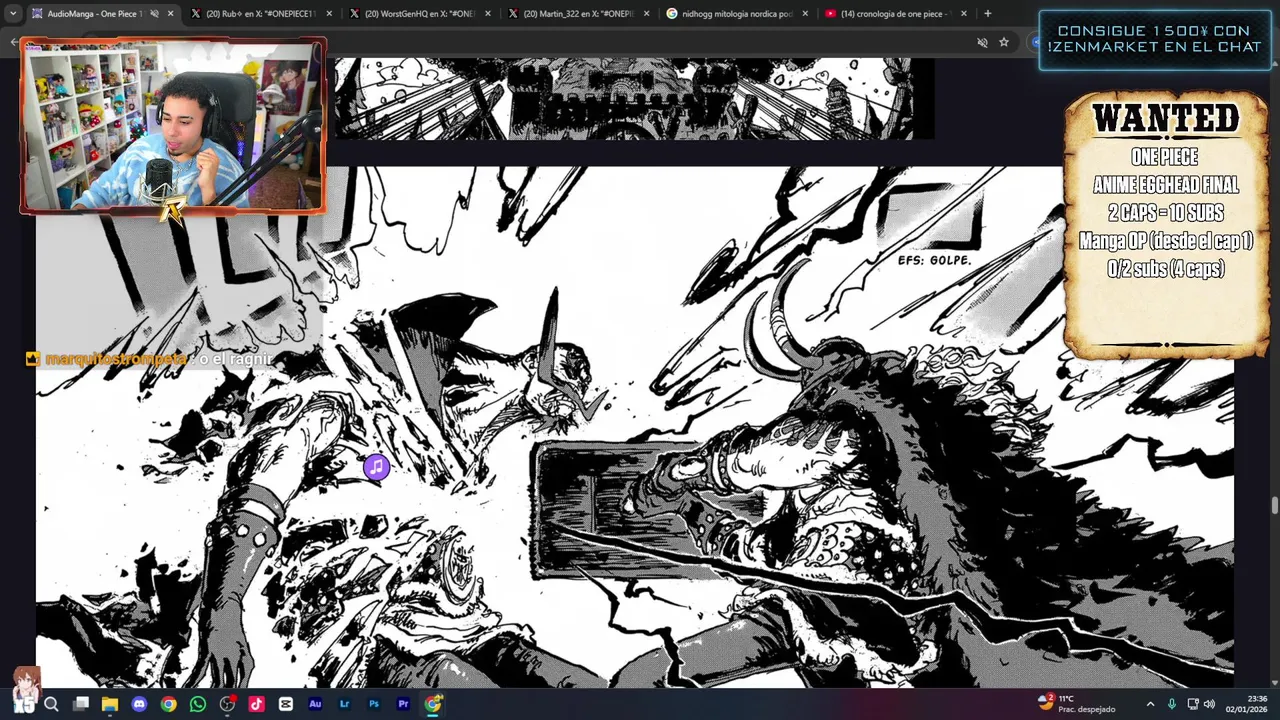The height and width of the screenshot is (720, 1280).
Task: Open File Explorer from the taskbar
Action: (110, 704)
